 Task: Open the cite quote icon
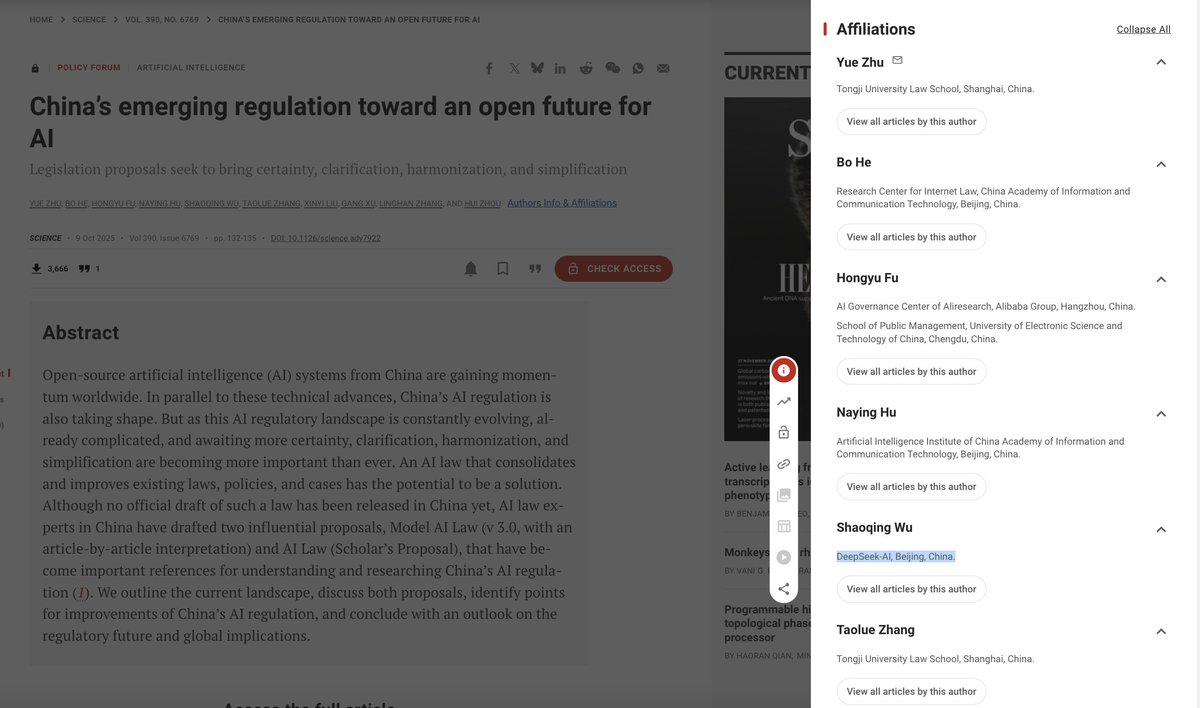535,269
